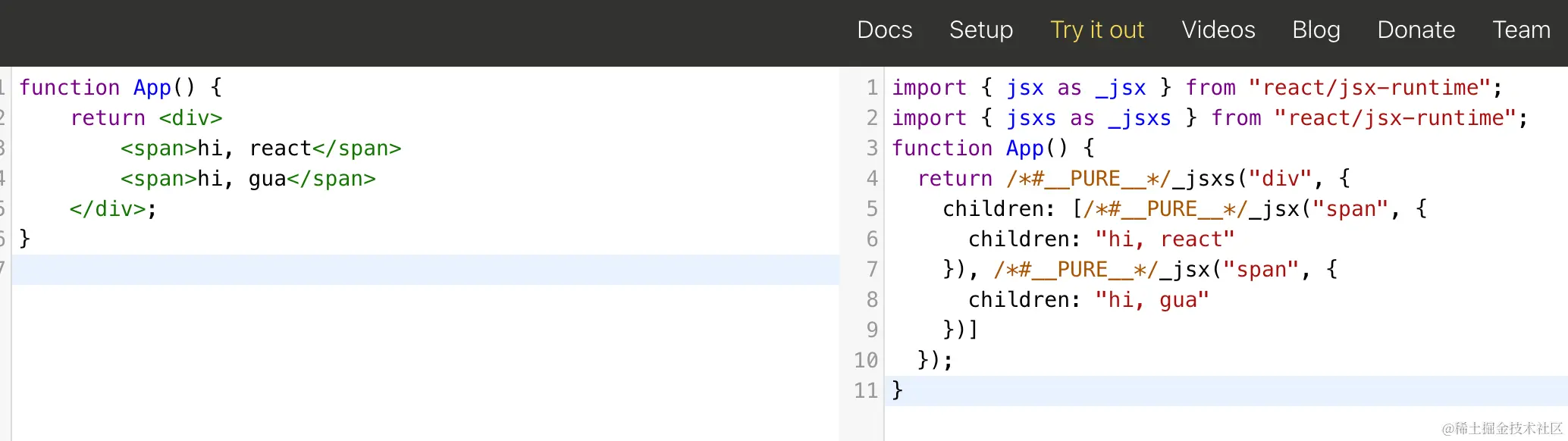The height and width of the screenshot is (441, 1568).
Task: Click the 'return <div>' line in input editor
Action: point(146,118)
